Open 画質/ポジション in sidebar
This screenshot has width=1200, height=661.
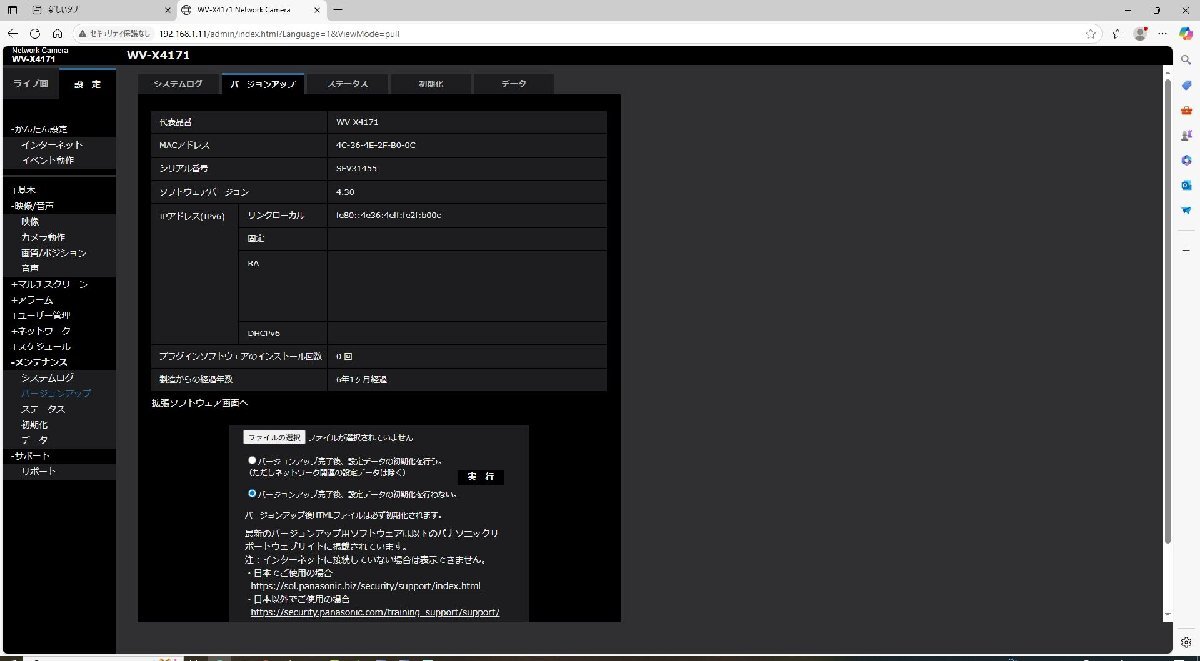click(53, 253)
